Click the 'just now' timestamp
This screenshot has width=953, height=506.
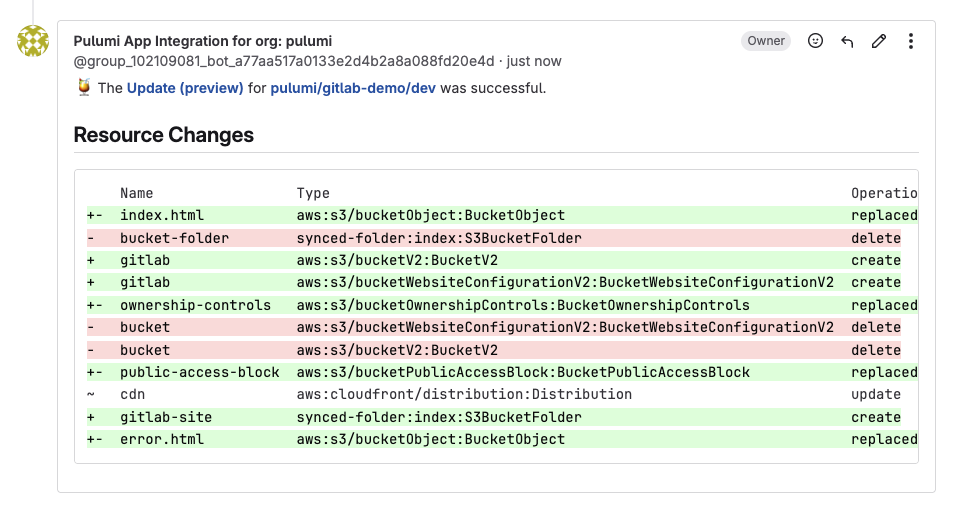click(534, 61)
